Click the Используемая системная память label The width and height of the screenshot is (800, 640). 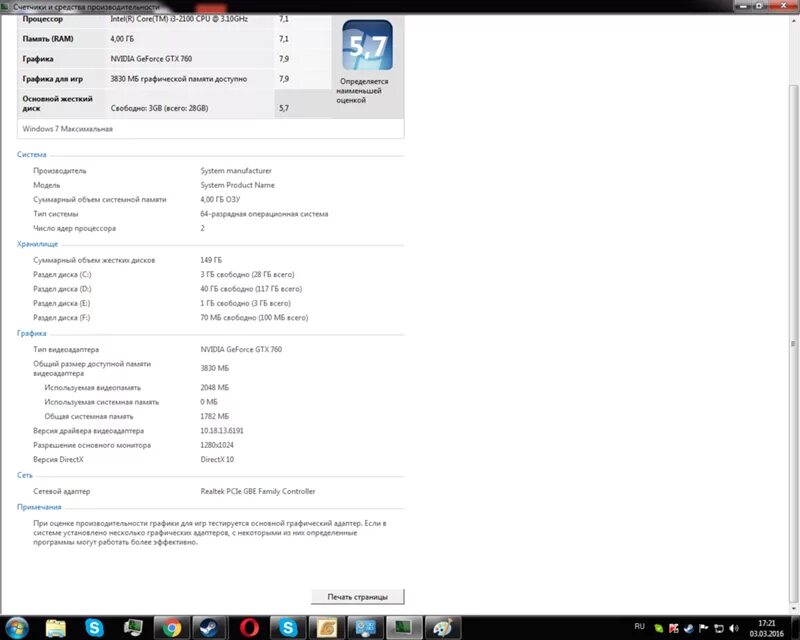click(x=102, y=402)
